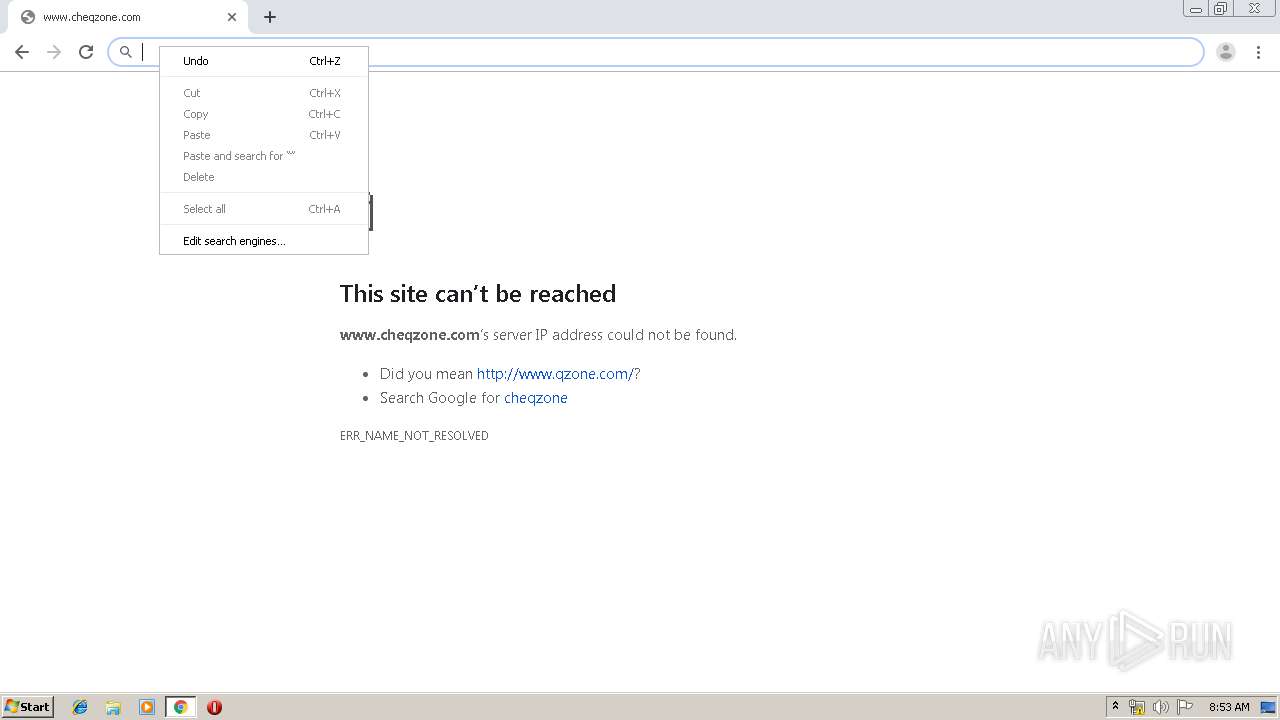Open the red Opera taskbar icon
Screen dimensions: 1280x720
coord(214,707)
